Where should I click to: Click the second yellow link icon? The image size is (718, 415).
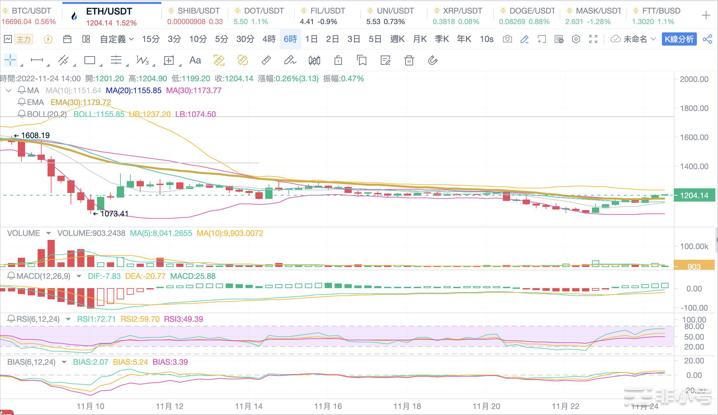[x=242, y=60]
